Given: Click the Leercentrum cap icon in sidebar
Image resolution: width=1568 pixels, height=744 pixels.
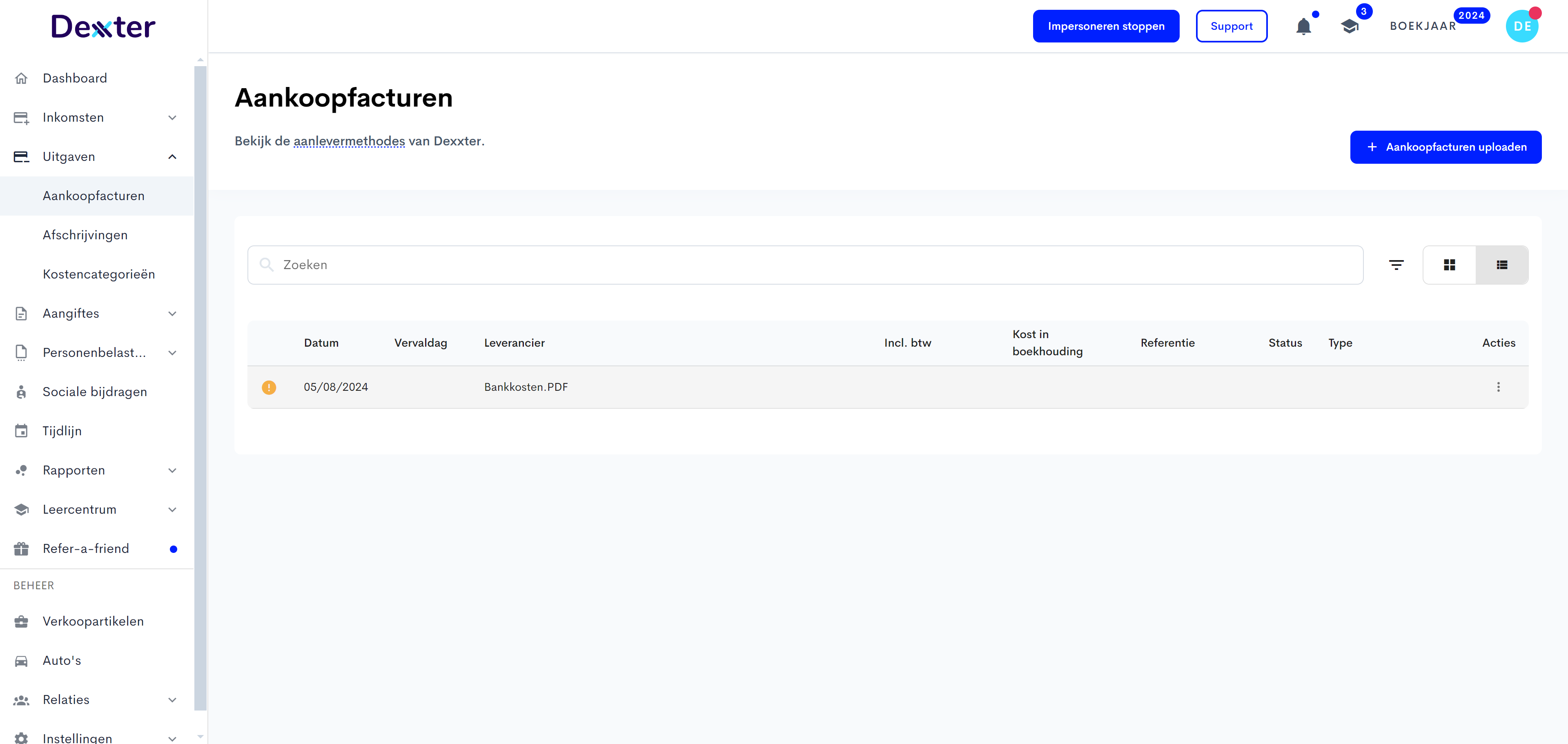Looking at the screenshot, I should point(21,510).
